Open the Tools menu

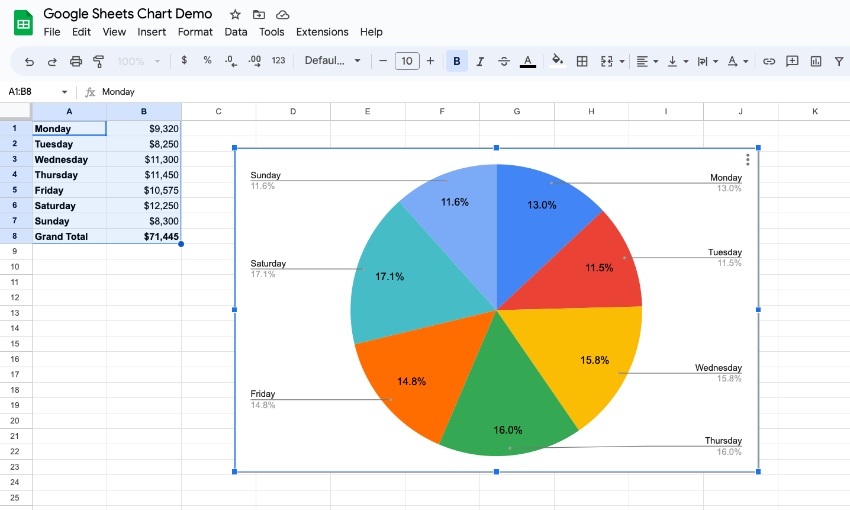(272, 32)
